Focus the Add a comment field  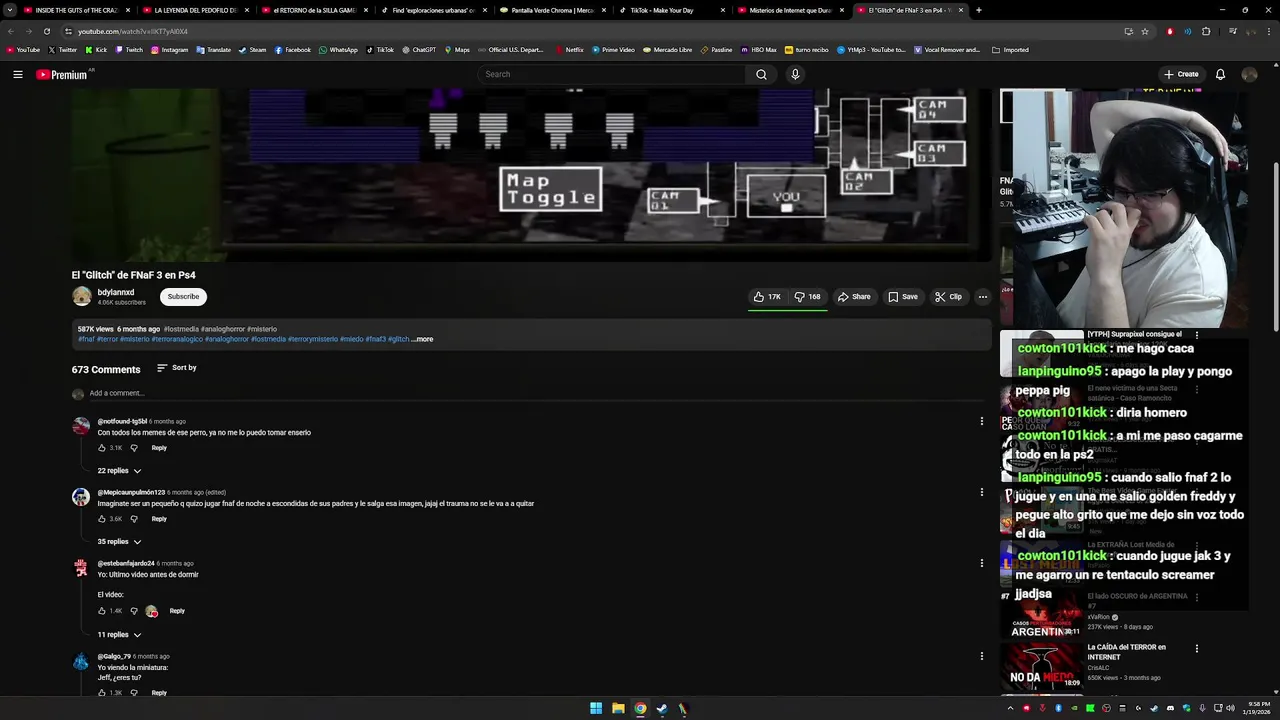[x=535, y=393]
